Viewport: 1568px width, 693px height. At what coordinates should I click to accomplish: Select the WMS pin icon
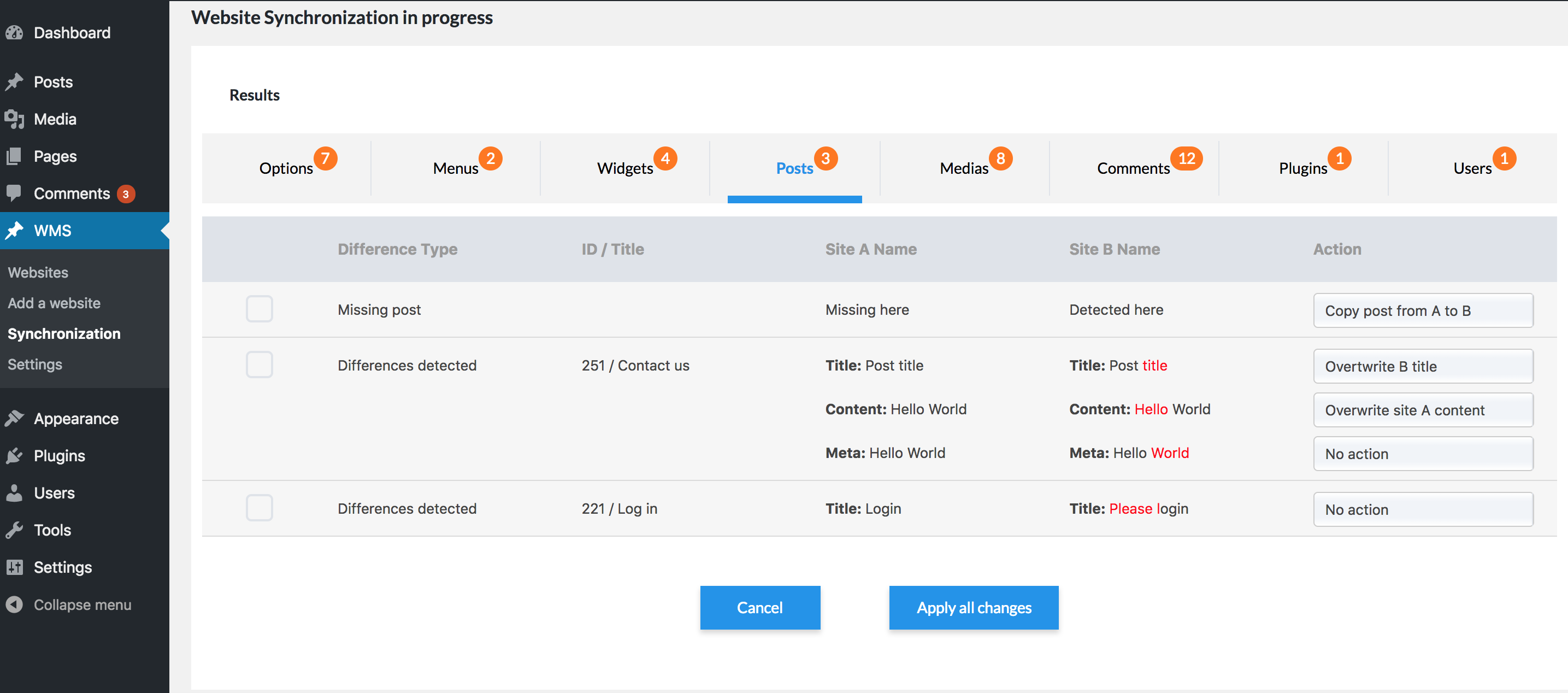(x=15, y=230)
